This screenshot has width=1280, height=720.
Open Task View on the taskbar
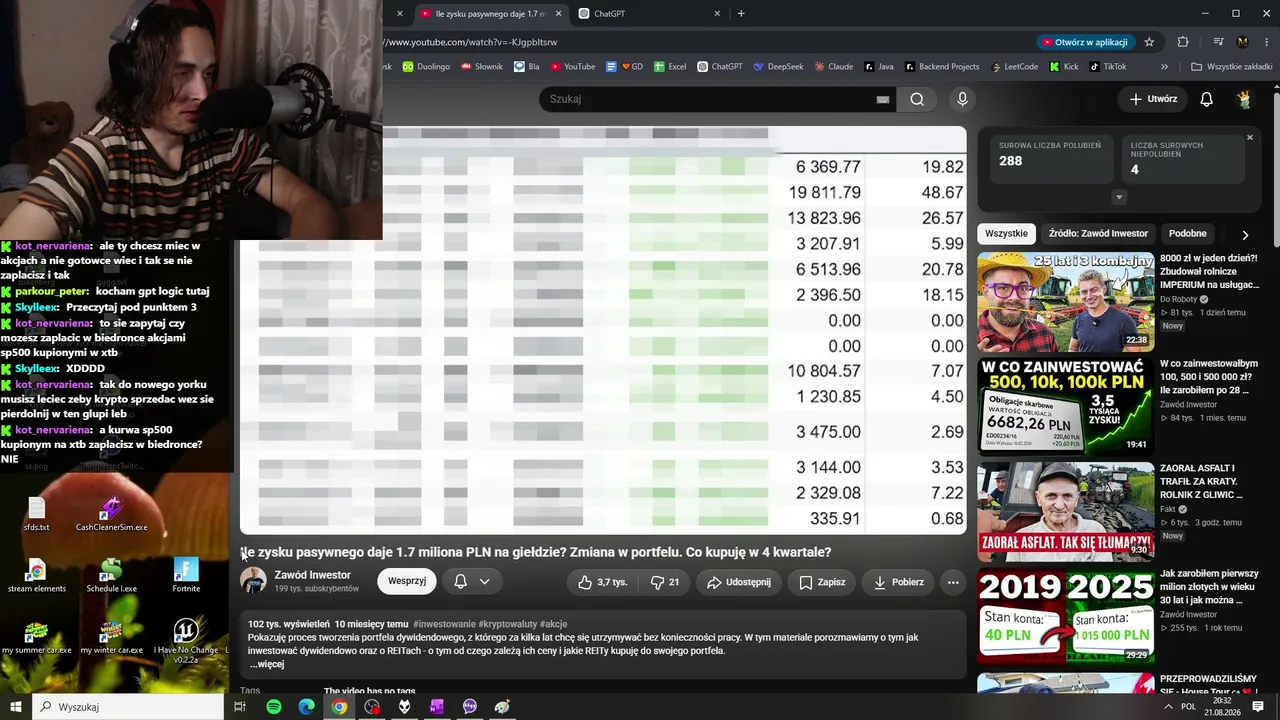click(x=240, y=707)
